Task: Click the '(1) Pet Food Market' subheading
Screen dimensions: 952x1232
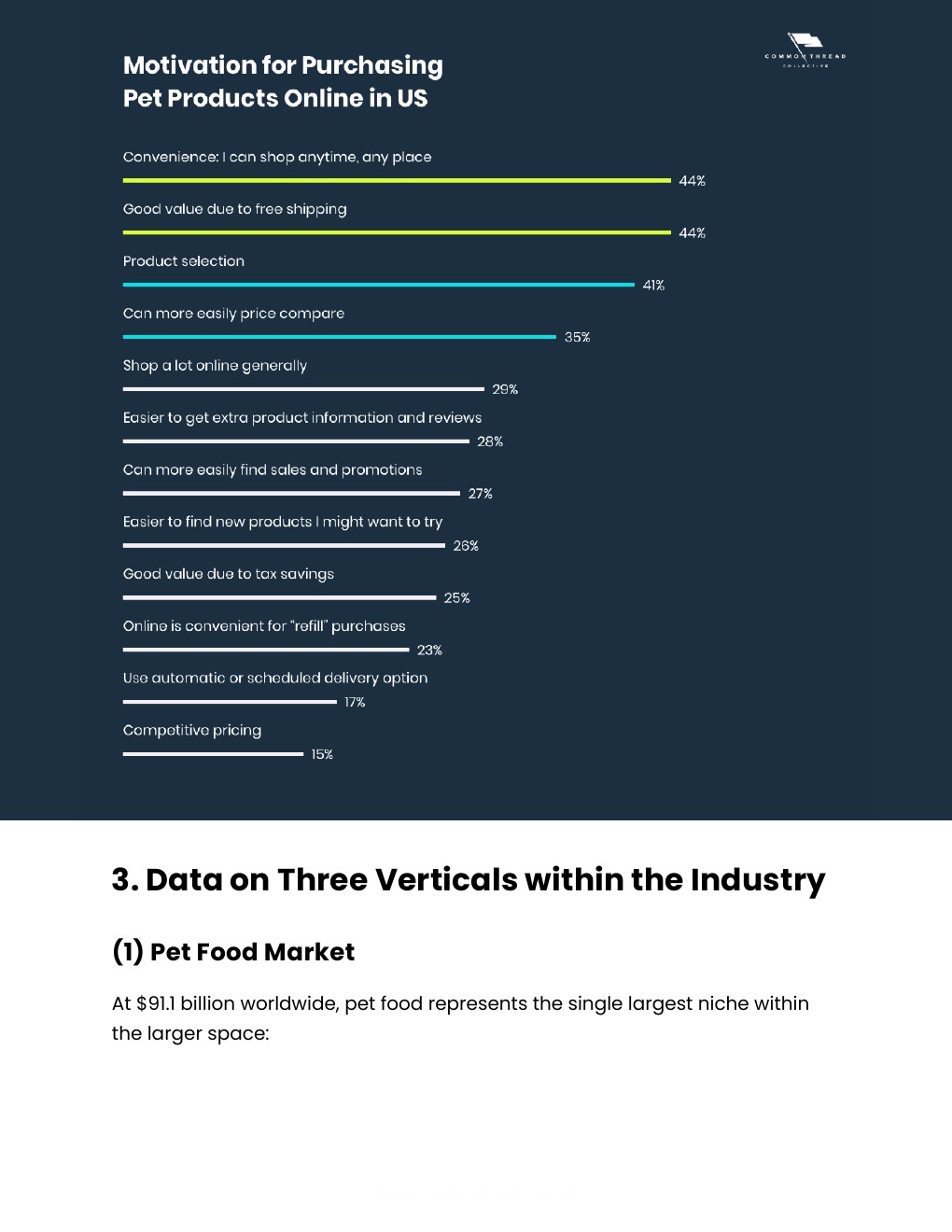Action: [233, 952]
